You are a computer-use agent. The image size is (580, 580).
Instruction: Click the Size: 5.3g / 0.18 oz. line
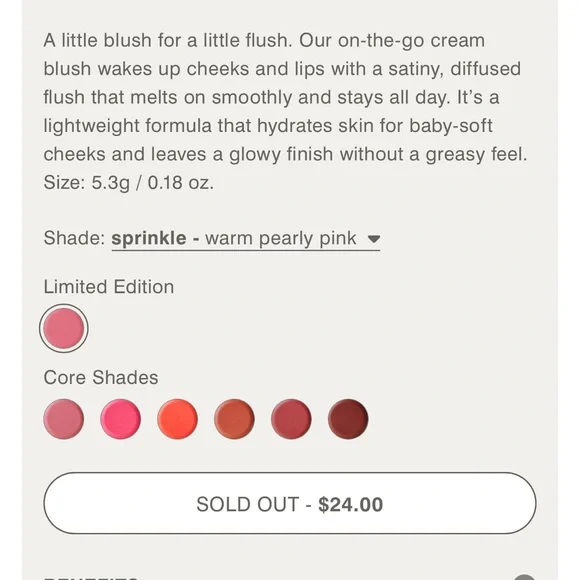click(129, 183)
